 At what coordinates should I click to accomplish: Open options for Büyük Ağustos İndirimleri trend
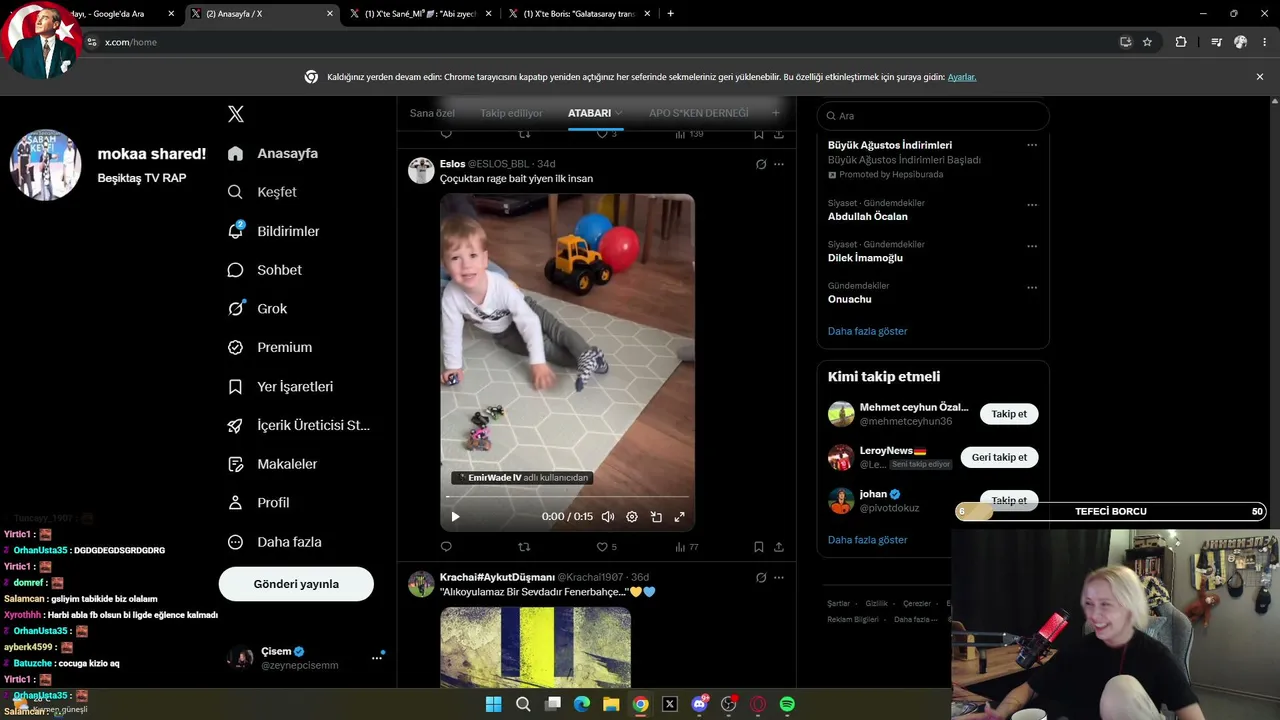pos(1032,145)
